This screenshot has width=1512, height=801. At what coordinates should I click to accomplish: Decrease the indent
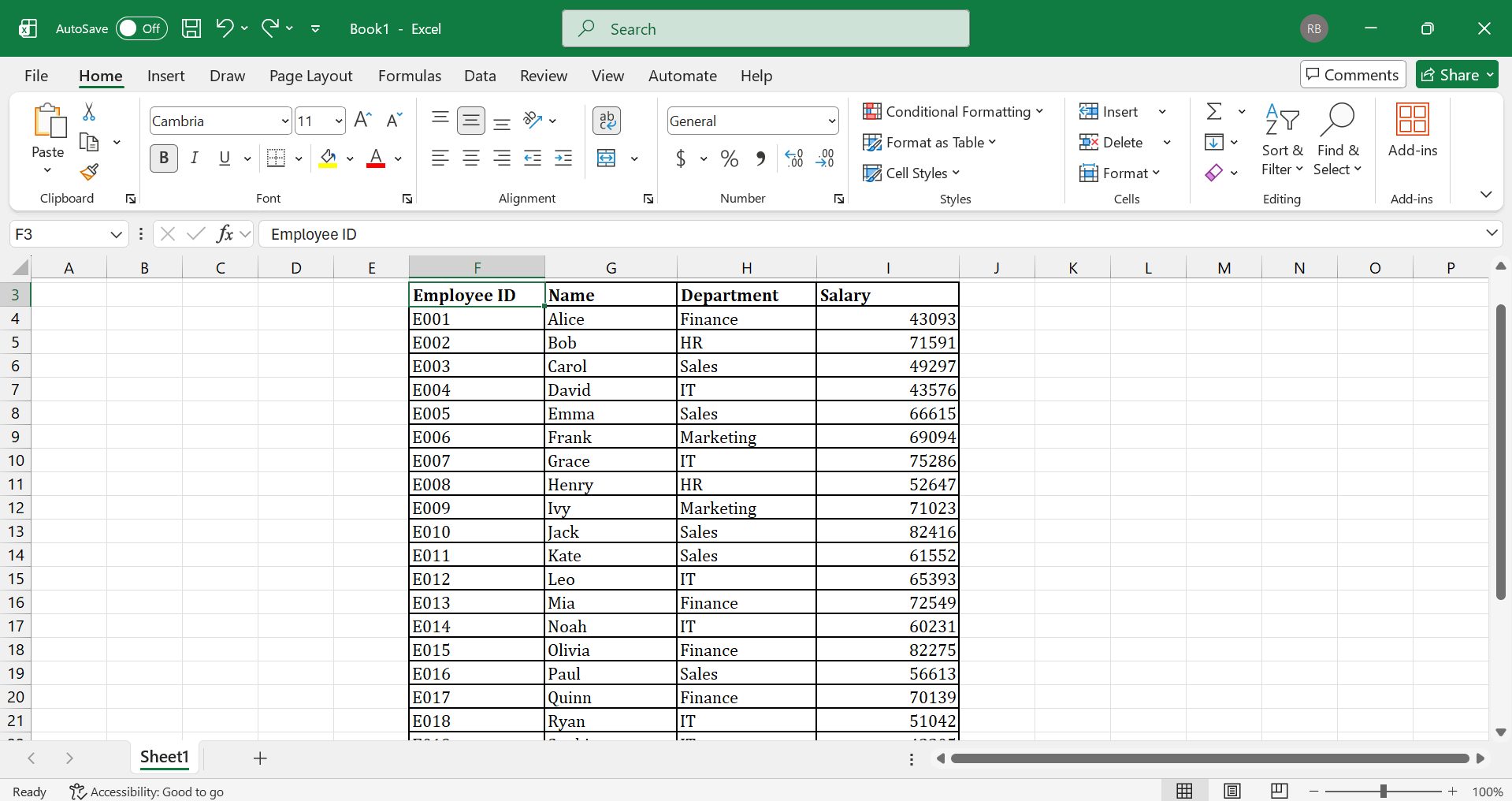click(533, 158)
